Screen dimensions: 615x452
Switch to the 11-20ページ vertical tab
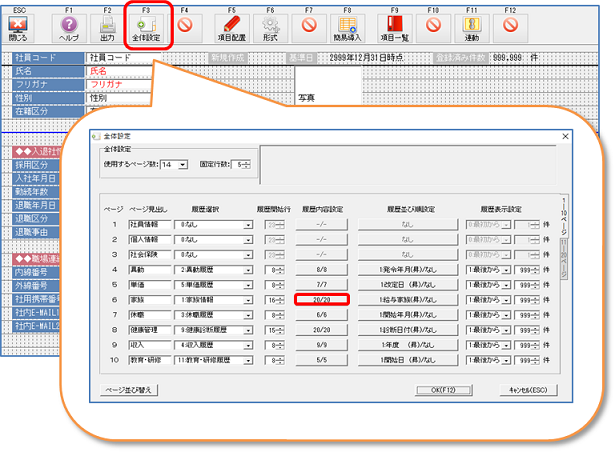(x=566, y=260)
